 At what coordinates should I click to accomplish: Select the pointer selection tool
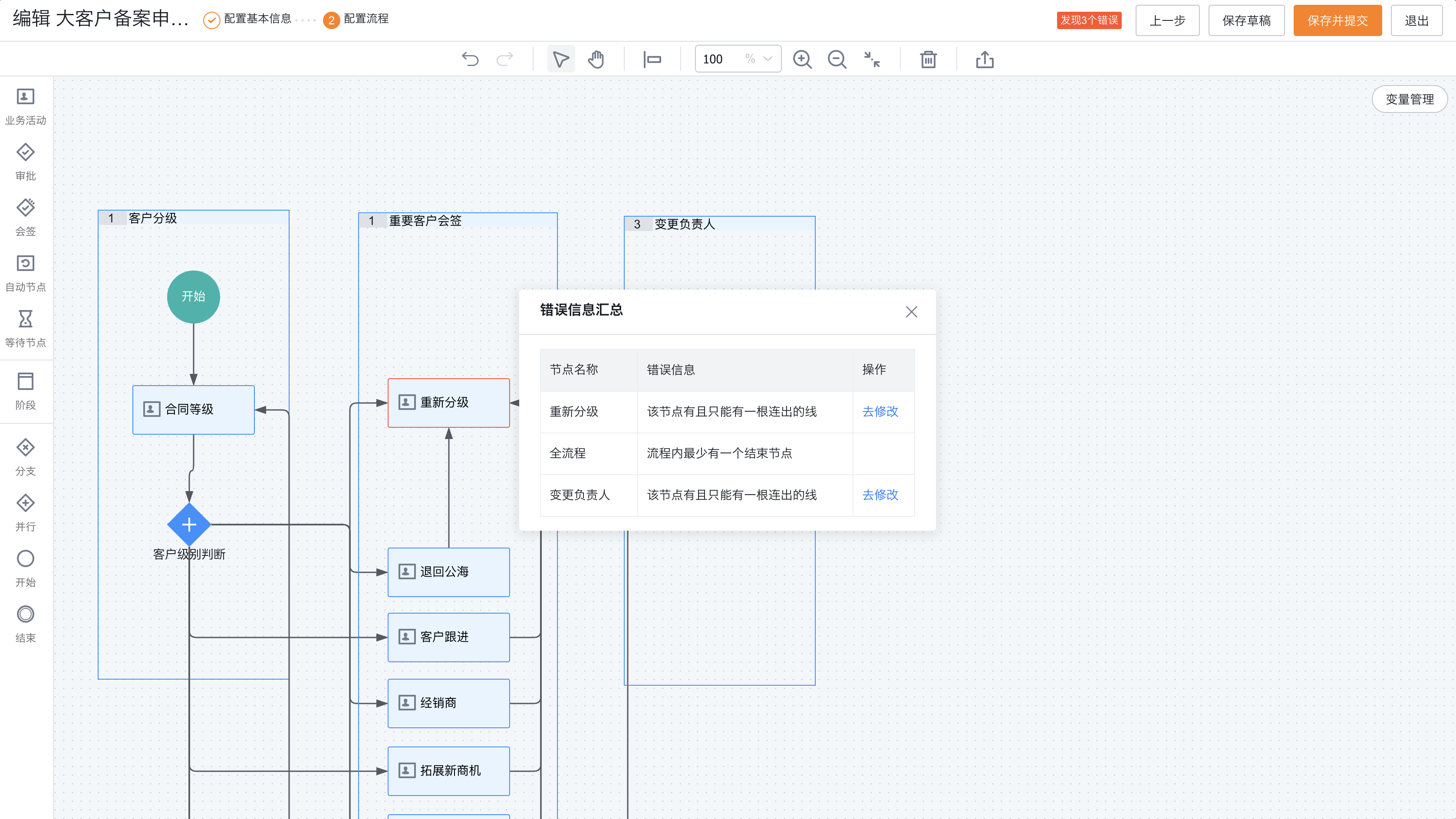pos(561,59)
